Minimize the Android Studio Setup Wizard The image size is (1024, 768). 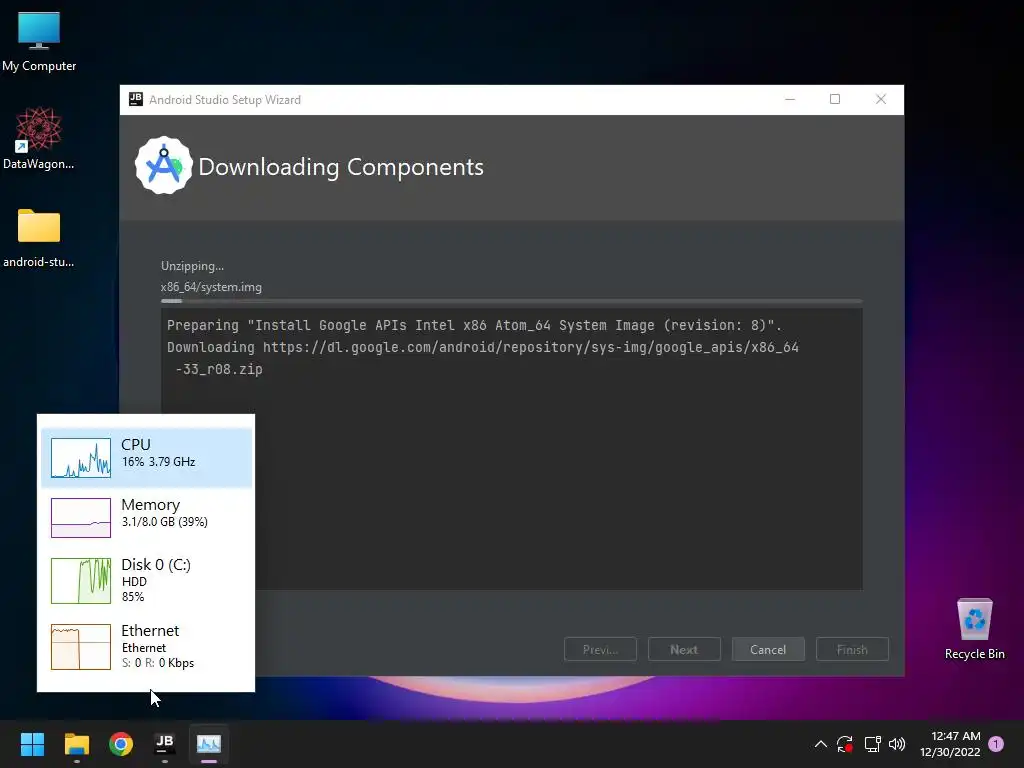(x=790, y=99)
